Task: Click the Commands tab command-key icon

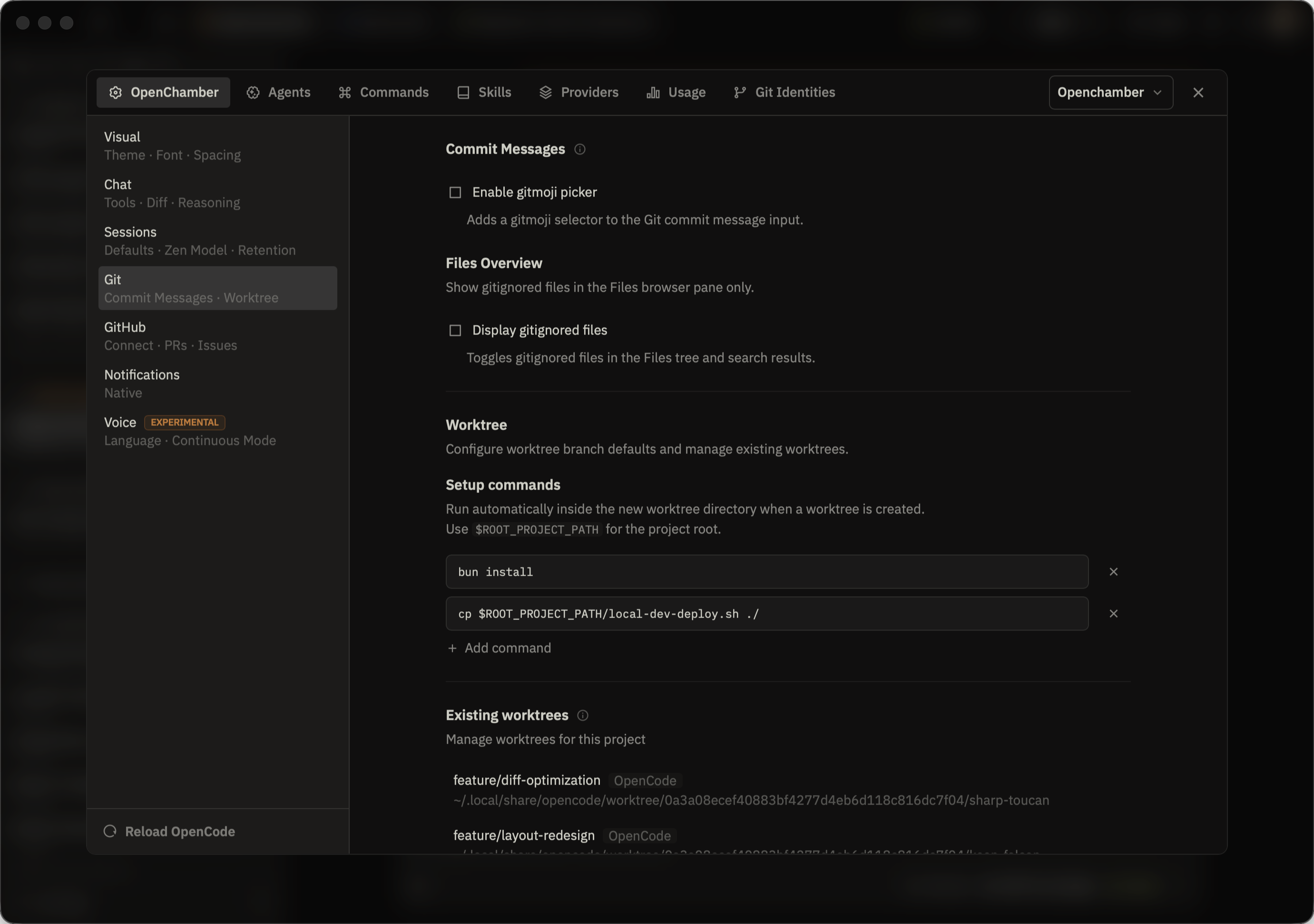Action: [344, 93]
